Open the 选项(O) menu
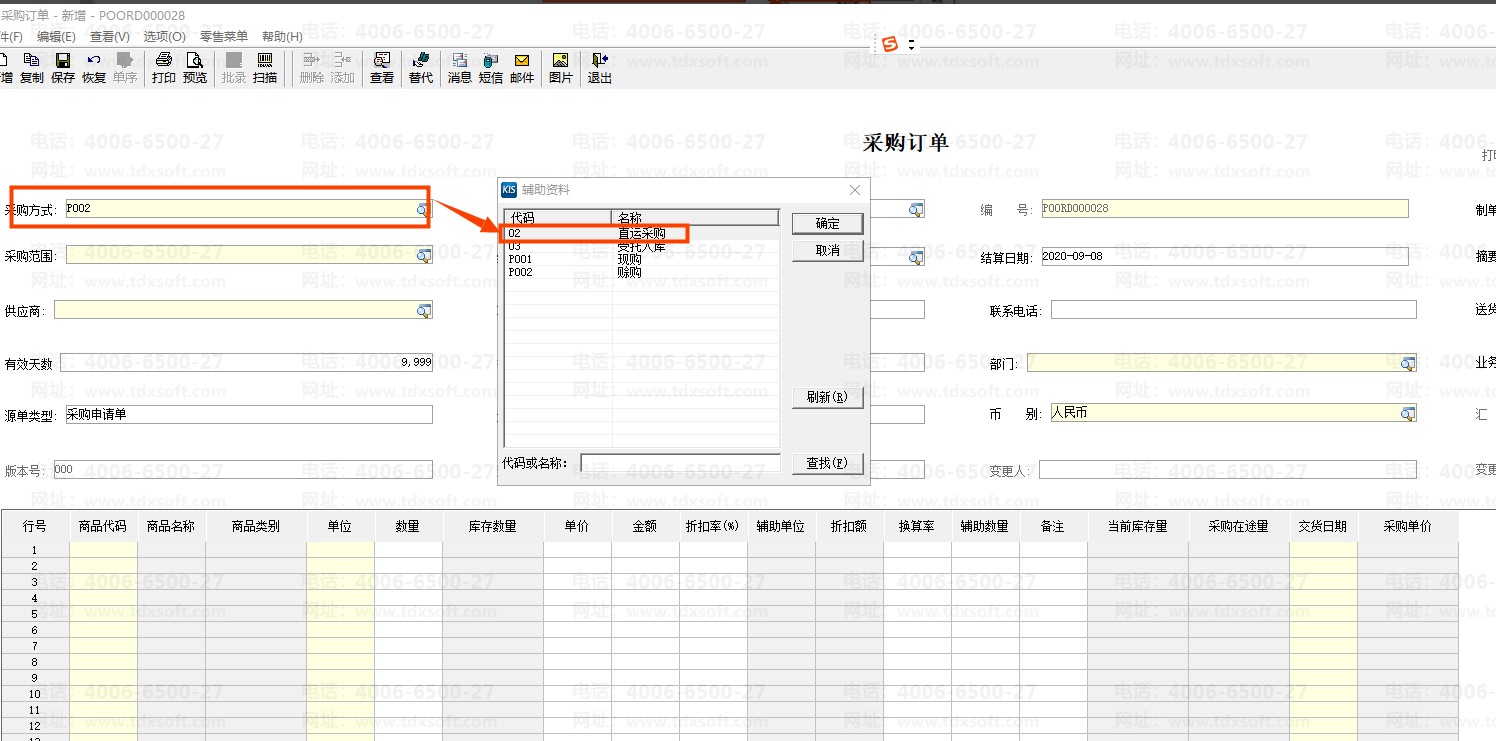The image size is (1496, 741). (x=164, y=36)
